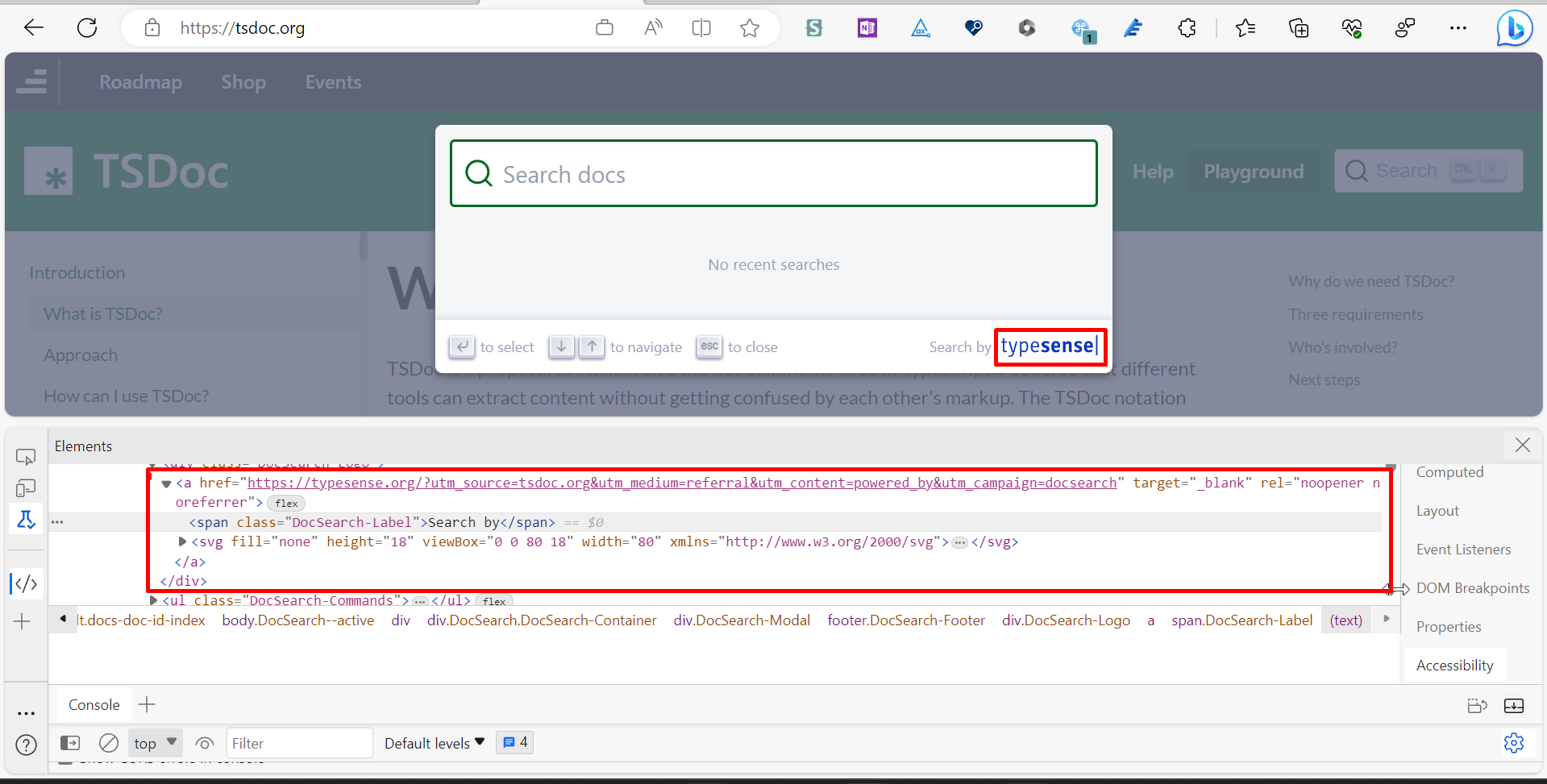The image size is (1547, 784).
Task: Open the 'top' frame context dropdown
Action: [154, 742]
